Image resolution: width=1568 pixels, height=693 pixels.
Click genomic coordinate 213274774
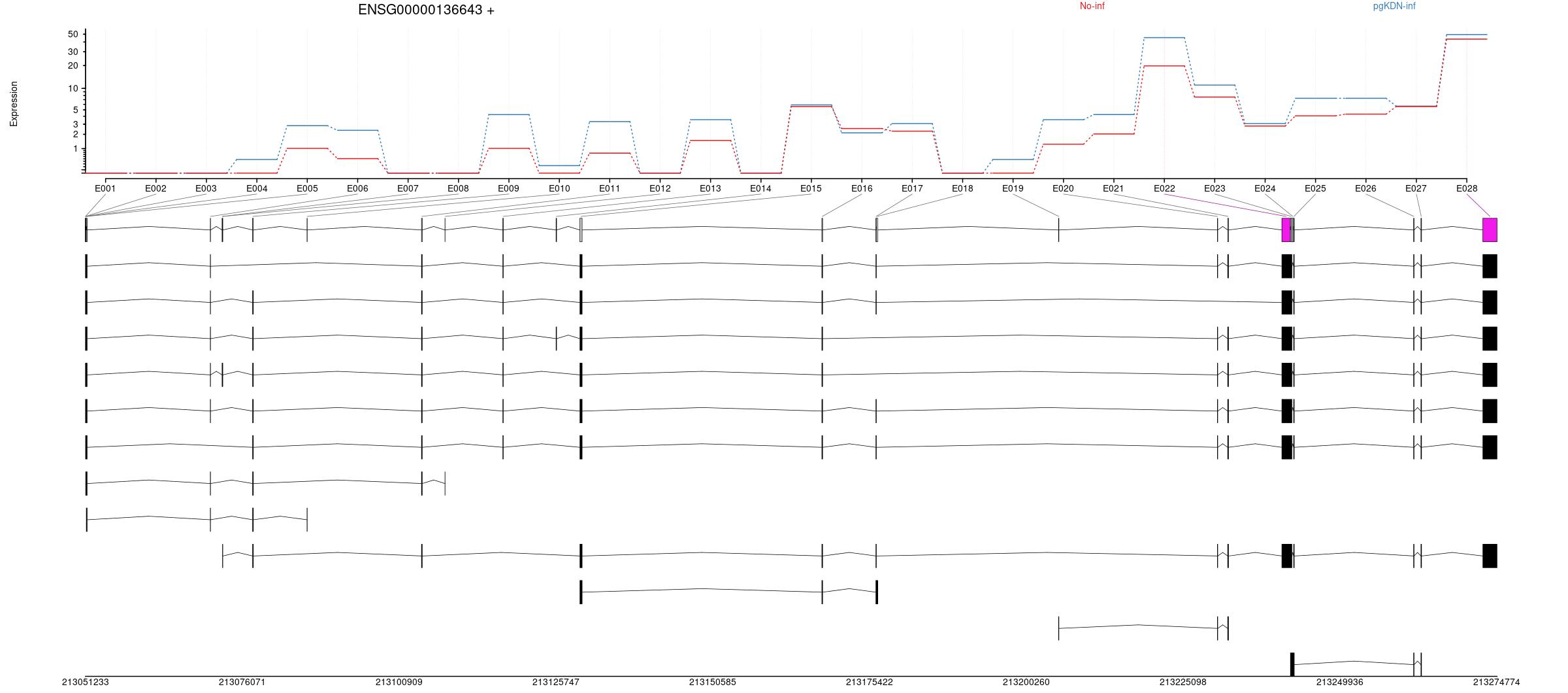pos(1497,682)
